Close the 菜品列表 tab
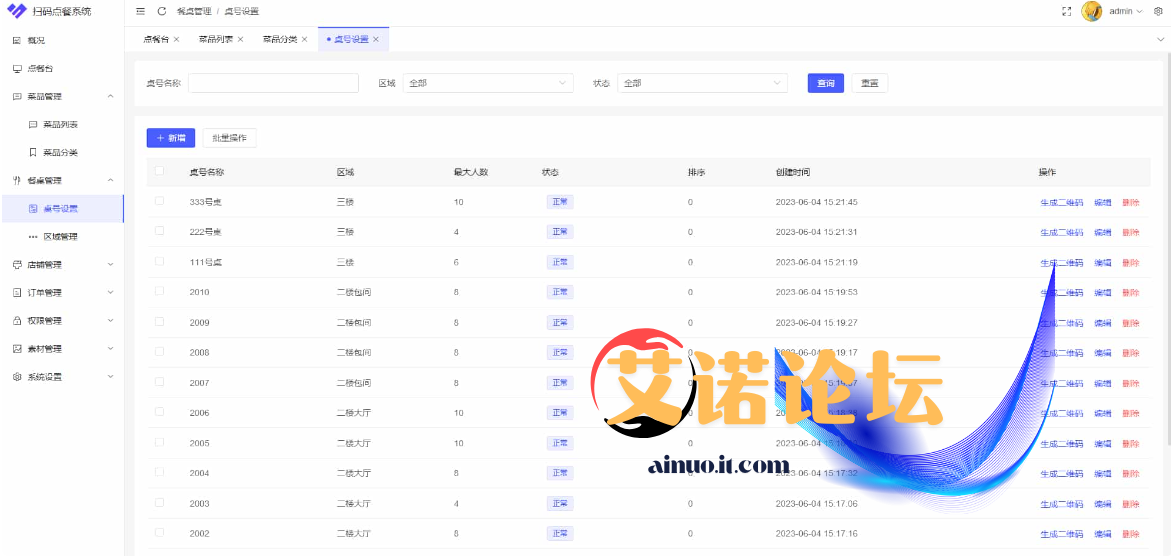The height and width of the screenshot is (556, 1171). [x=240, y=39]
